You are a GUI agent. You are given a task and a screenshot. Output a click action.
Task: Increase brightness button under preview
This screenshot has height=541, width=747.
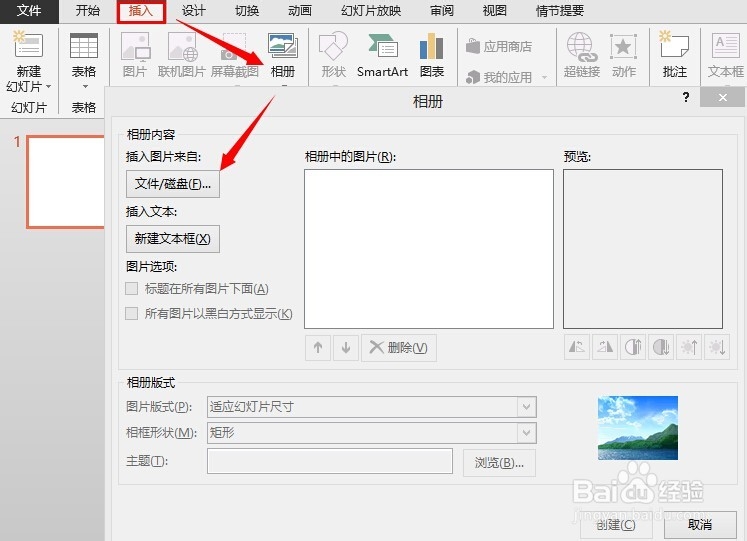coord(689,347)
